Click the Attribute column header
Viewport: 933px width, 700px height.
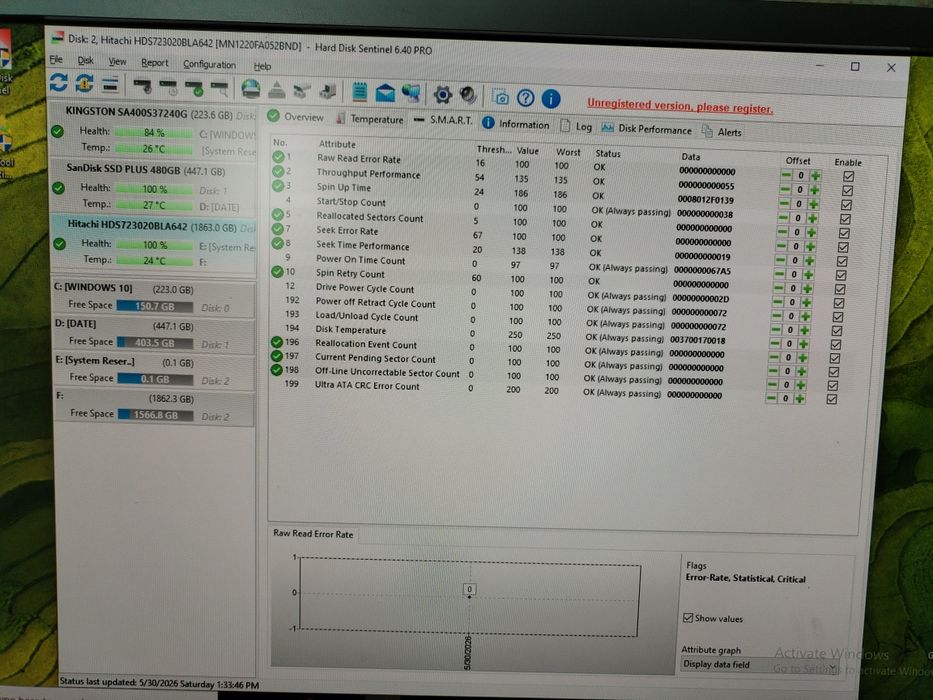(x=337, y=144)
